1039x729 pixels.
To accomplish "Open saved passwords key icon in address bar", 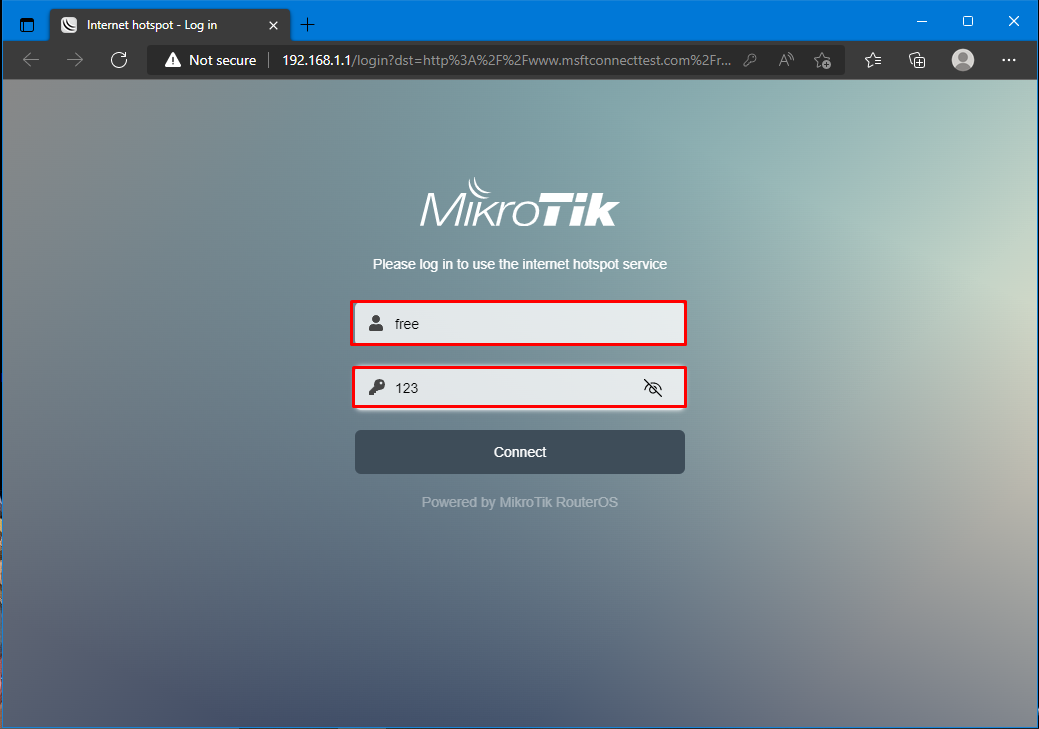I will [x=750, y=60].
